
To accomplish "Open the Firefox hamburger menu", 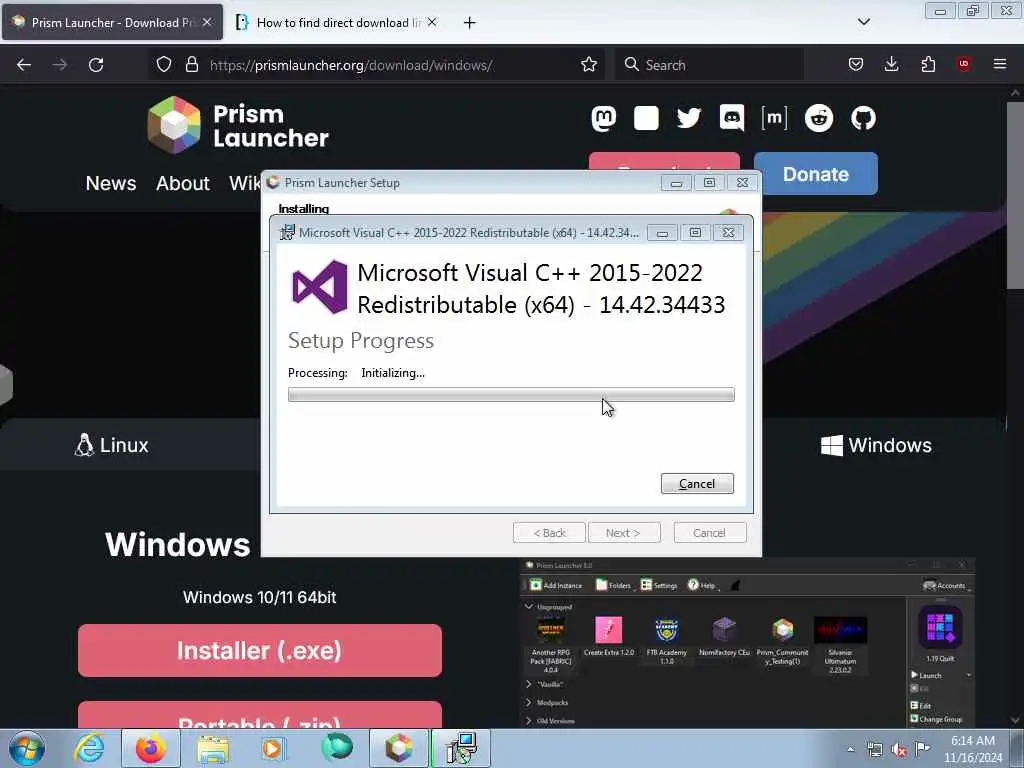I will coord(1000,64).
